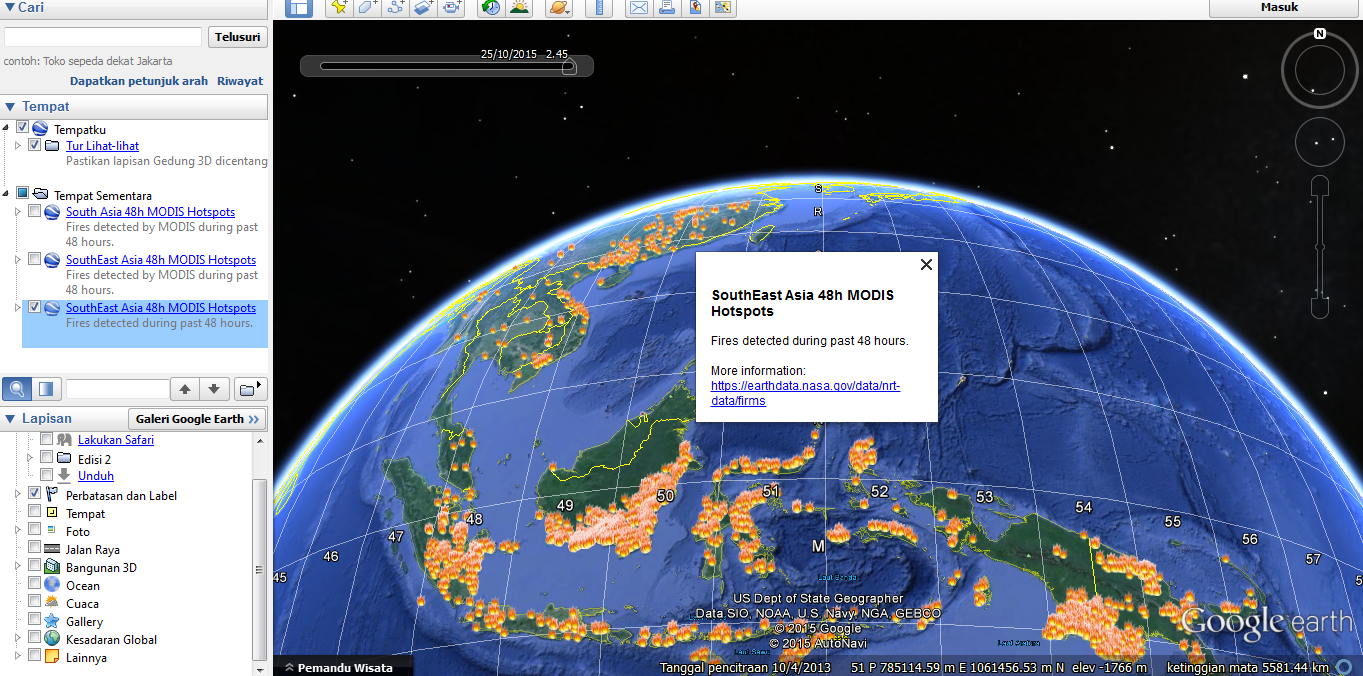Screen dimensions: 1363x676
Task: Click the print icon in toolbar
Action: 666,8
